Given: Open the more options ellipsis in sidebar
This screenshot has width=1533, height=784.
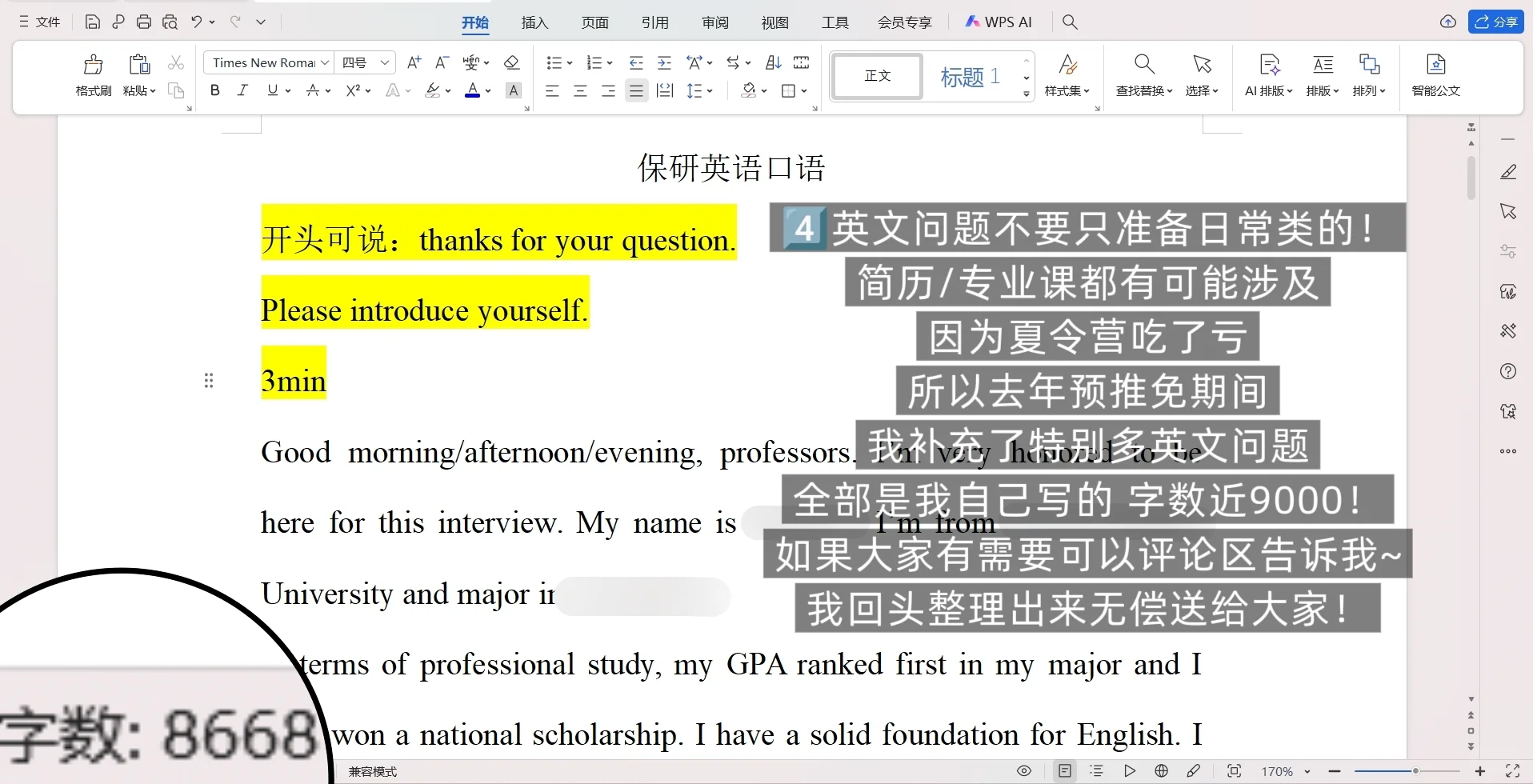Looking at the screenshot, I should click(x=1508, y=451).
